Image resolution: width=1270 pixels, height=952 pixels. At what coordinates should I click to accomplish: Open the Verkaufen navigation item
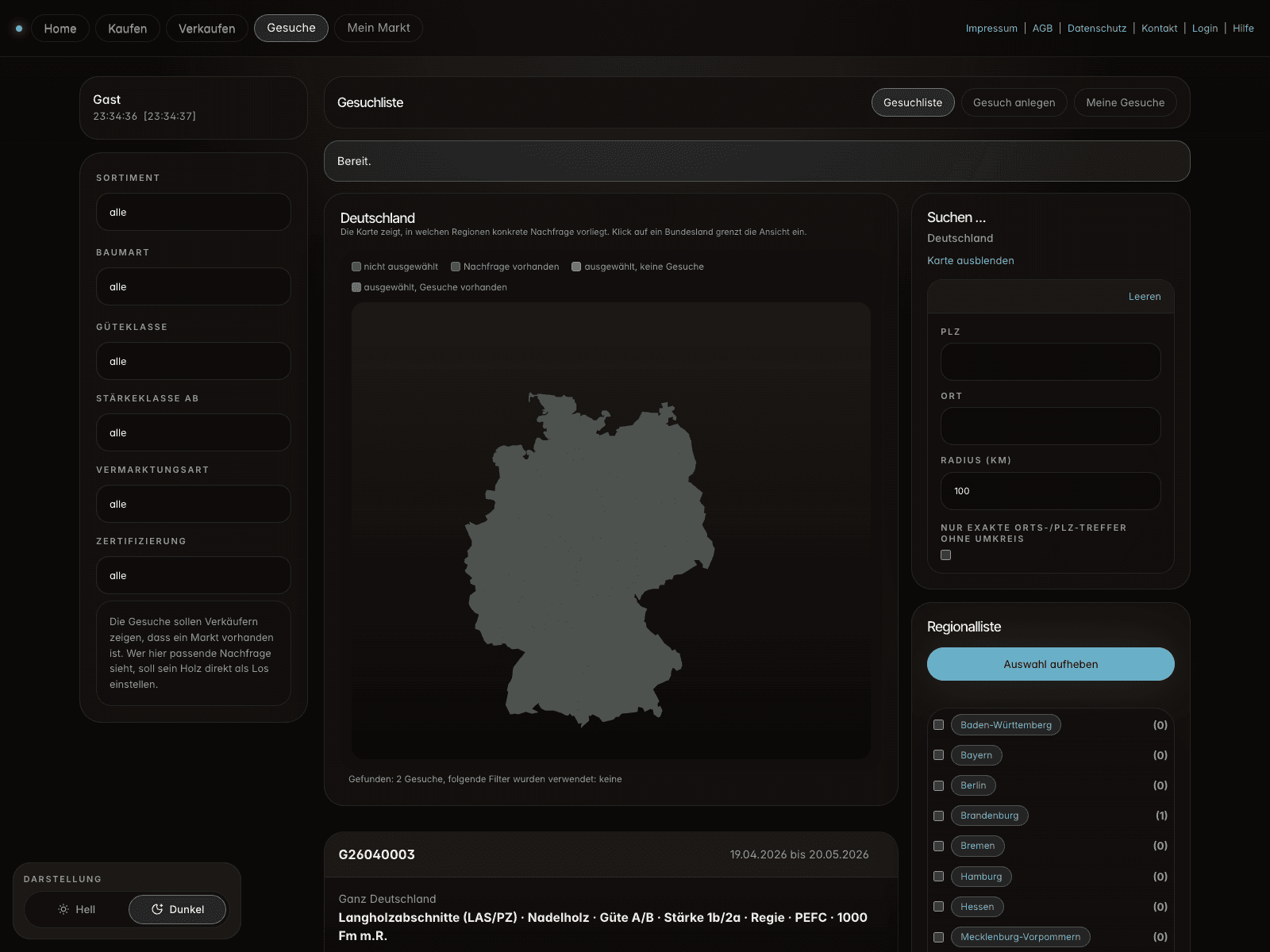point(207,29)
